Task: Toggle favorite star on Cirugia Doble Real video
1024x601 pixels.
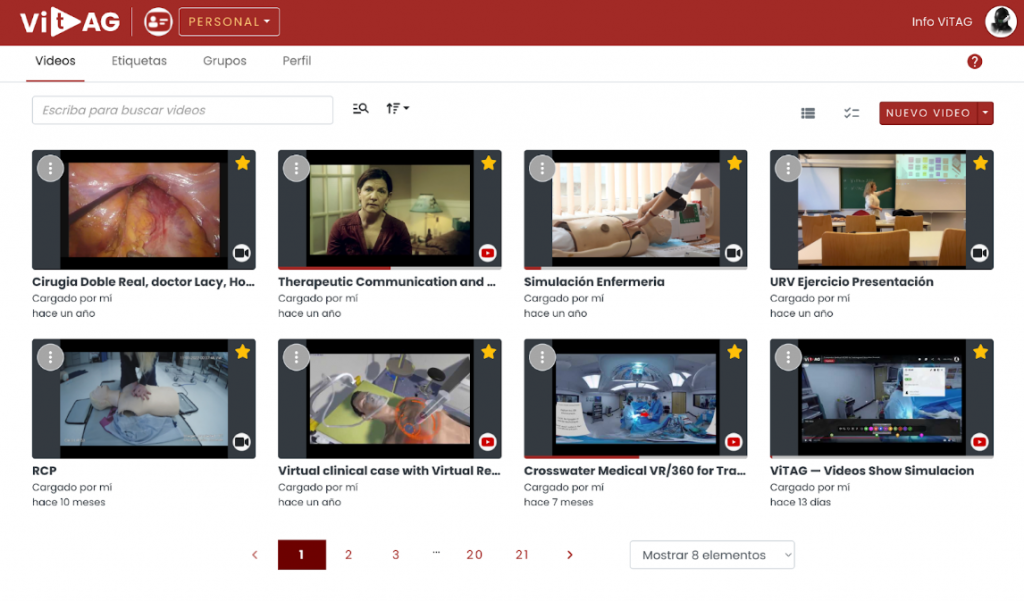Action: click(x=242, y=163)
